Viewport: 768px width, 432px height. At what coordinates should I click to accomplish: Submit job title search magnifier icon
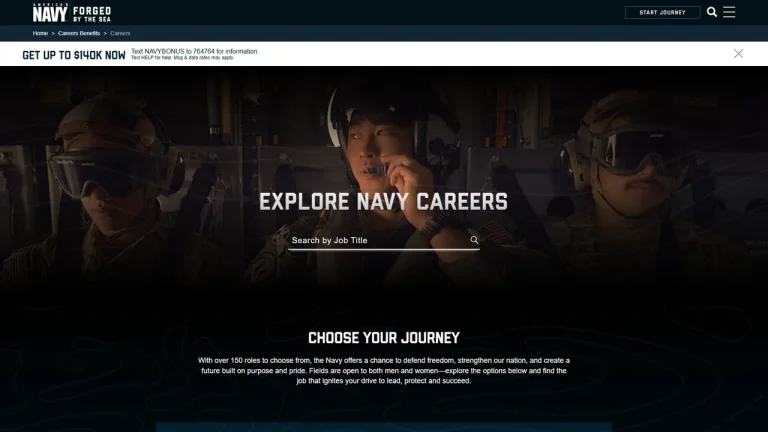474,240
